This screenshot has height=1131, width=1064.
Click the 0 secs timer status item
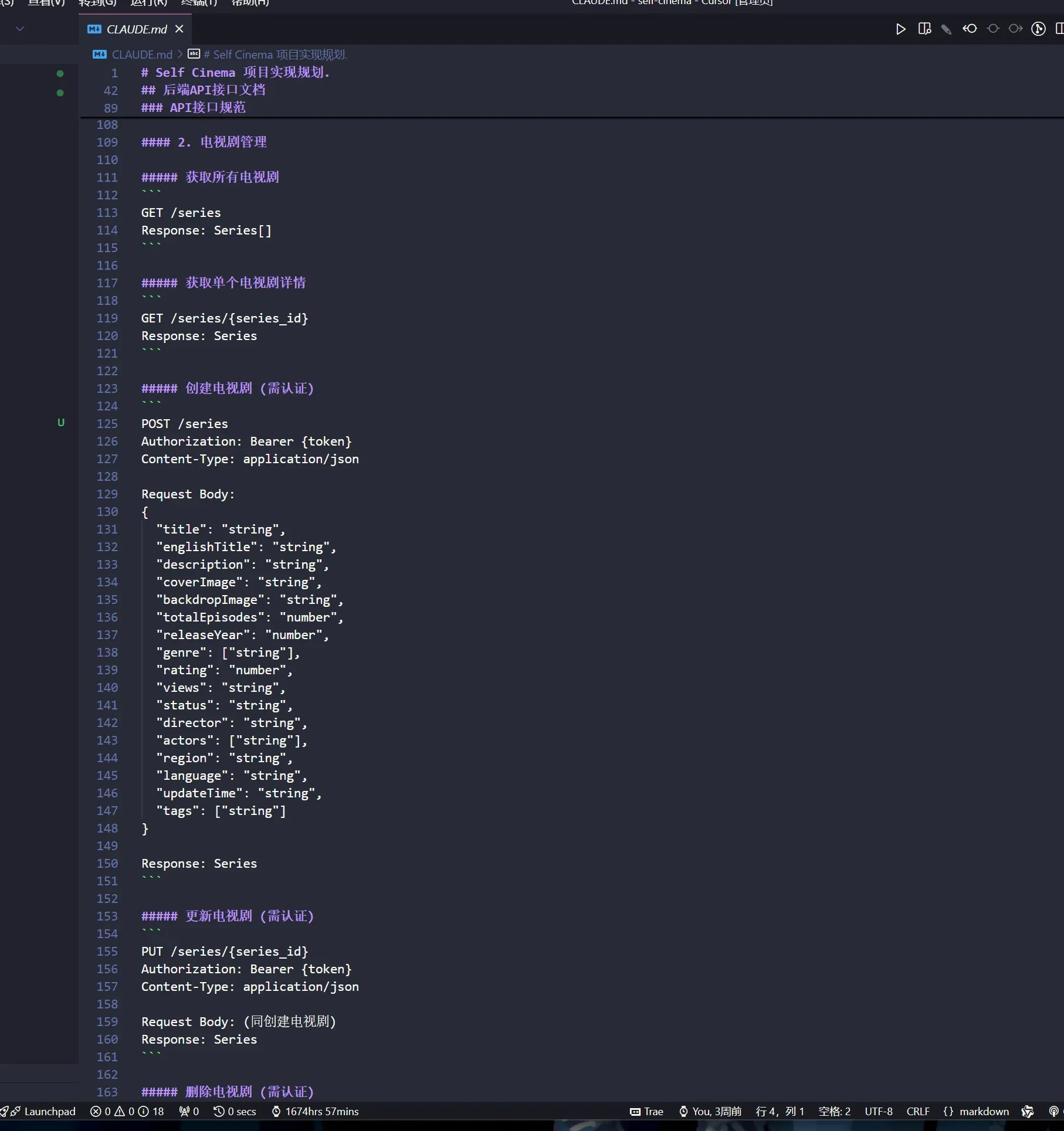(235, 1111)
